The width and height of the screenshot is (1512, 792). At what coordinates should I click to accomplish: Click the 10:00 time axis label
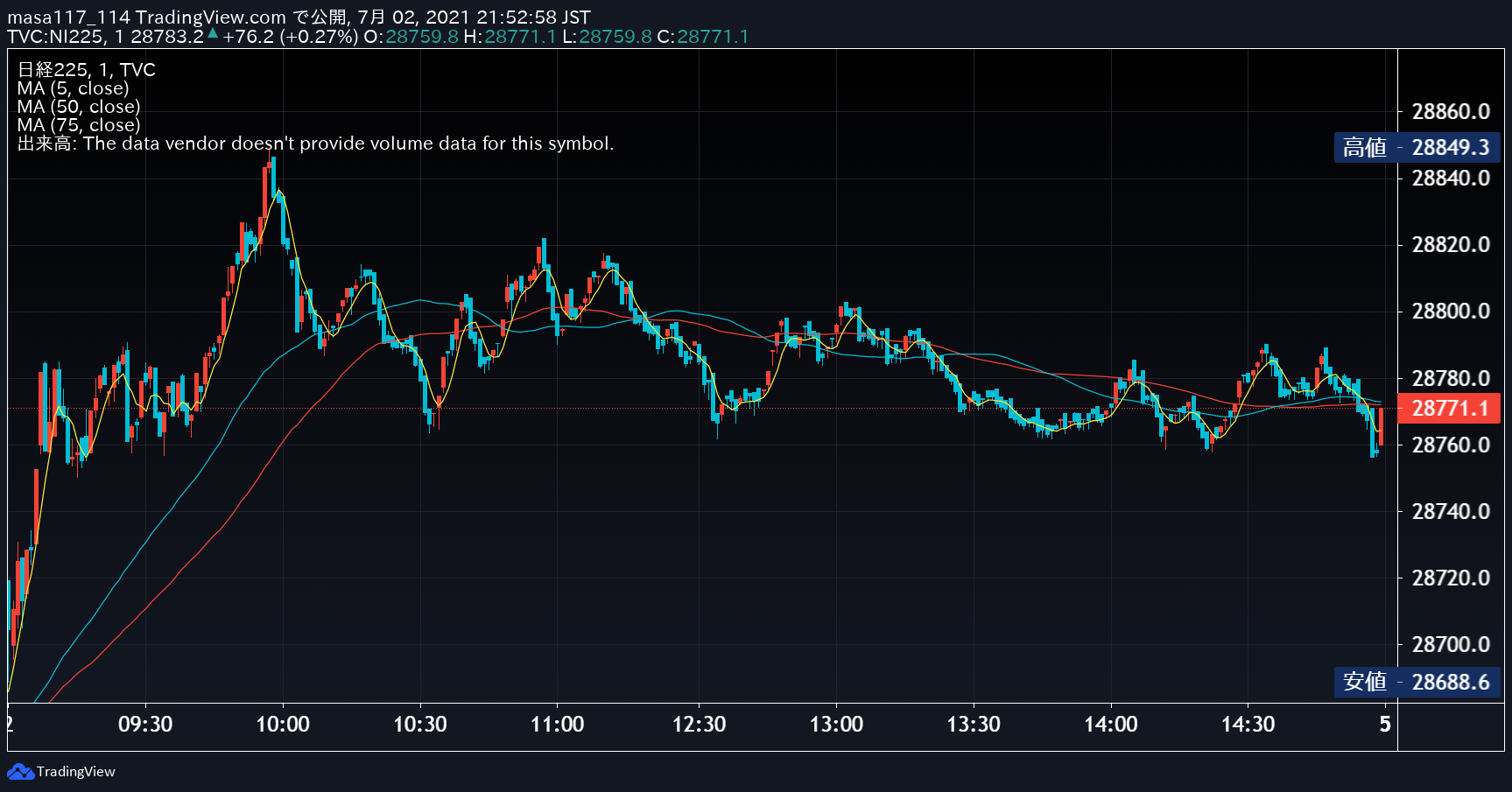point(283,725)
